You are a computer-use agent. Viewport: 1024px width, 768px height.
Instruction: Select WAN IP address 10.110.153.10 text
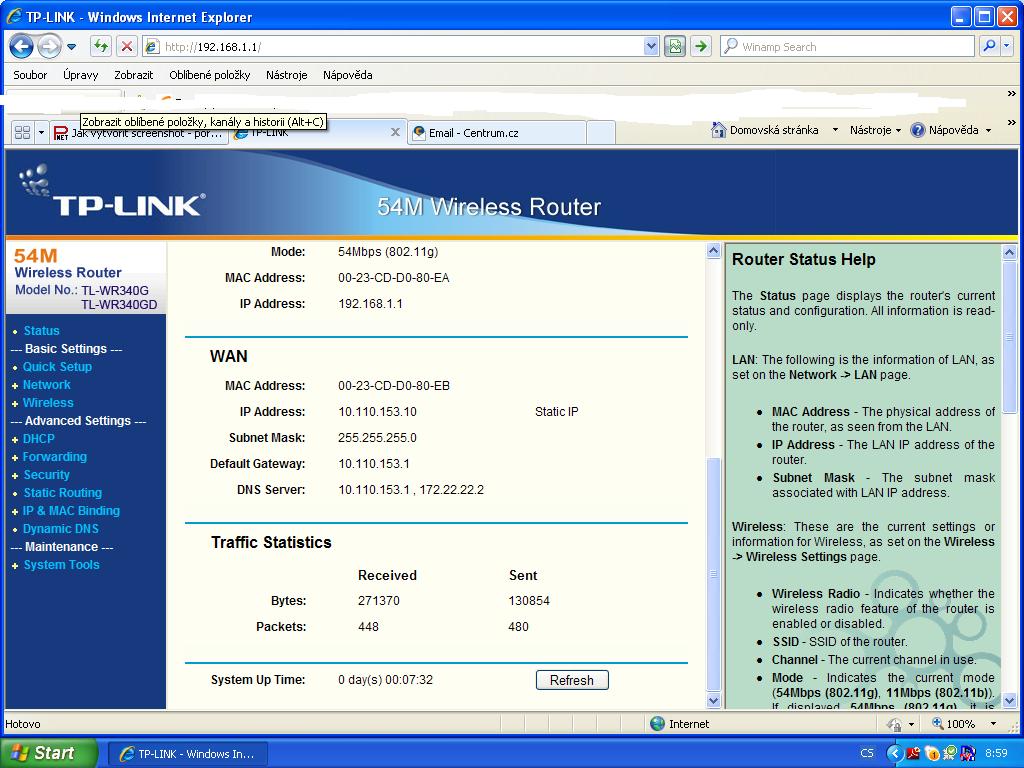click(x=377, y=411)
